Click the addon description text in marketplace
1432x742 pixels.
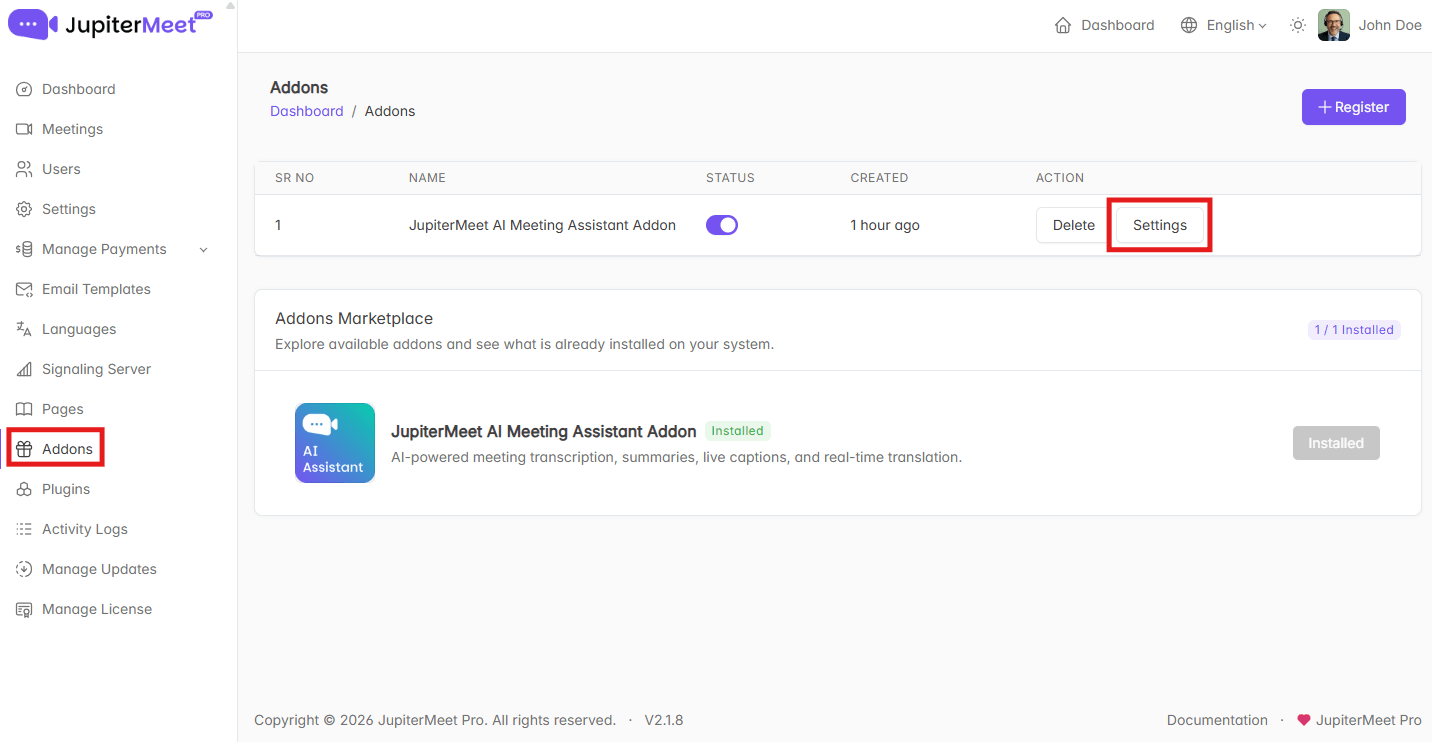[x=676, y=457]
